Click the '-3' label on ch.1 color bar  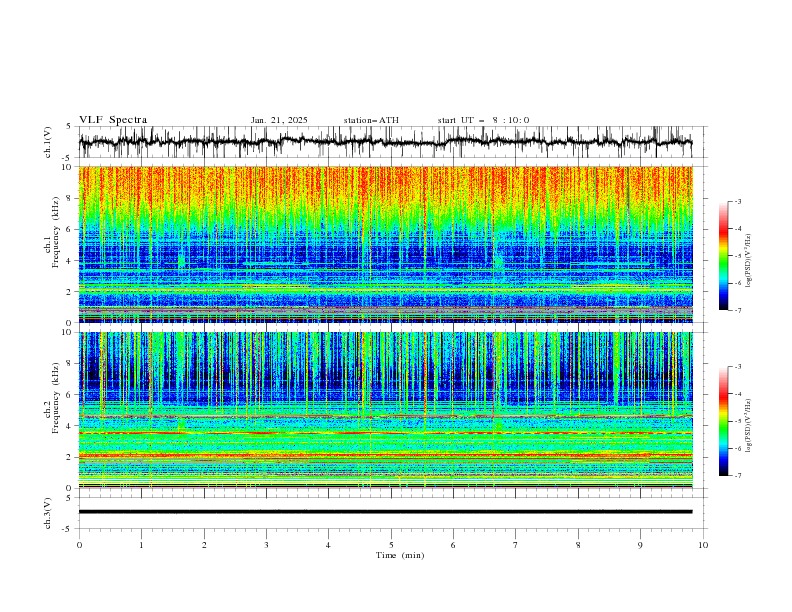tap(738, 201)
